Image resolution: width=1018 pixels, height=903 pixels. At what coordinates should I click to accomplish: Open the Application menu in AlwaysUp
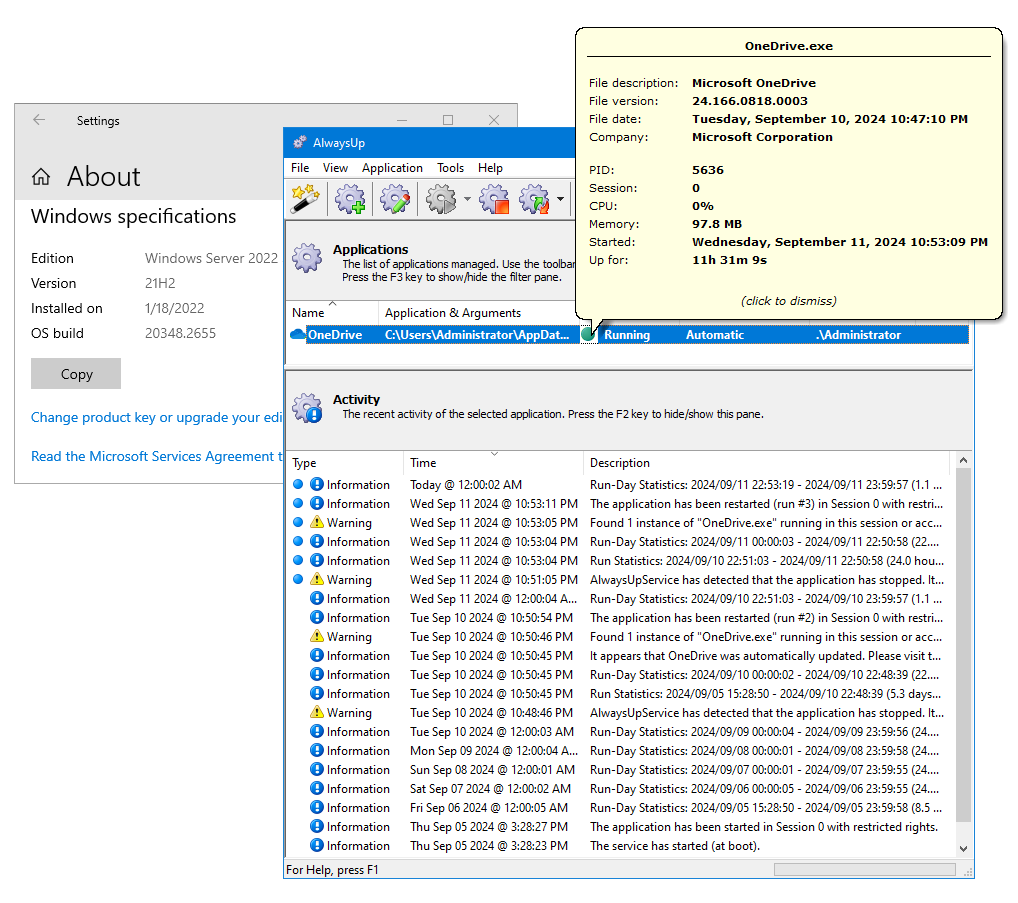pos(392,167)
